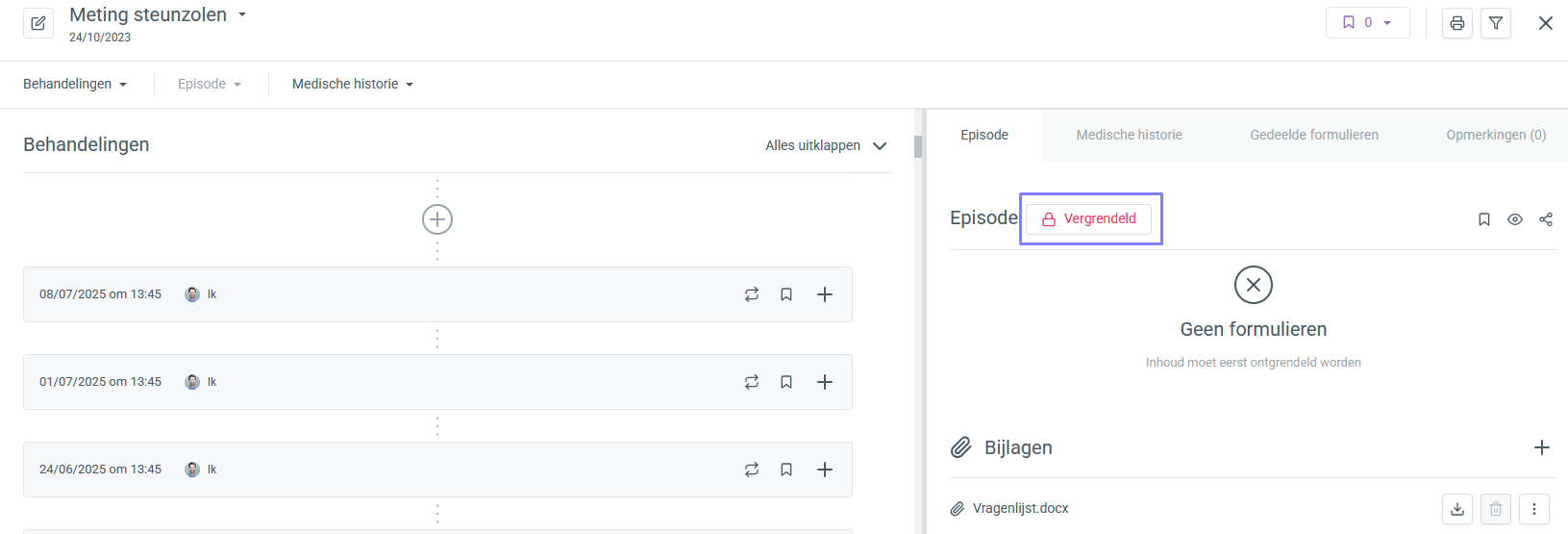Toggle the eye visibility icon in Episode panel
1568x534 pixels.
pos(1515,219)
